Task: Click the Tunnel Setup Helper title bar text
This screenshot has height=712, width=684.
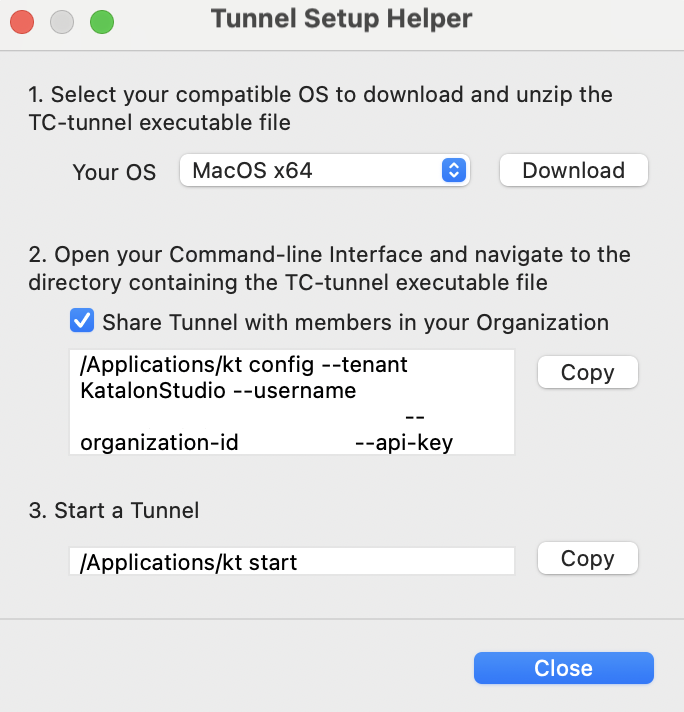Action: pos(341,19)
